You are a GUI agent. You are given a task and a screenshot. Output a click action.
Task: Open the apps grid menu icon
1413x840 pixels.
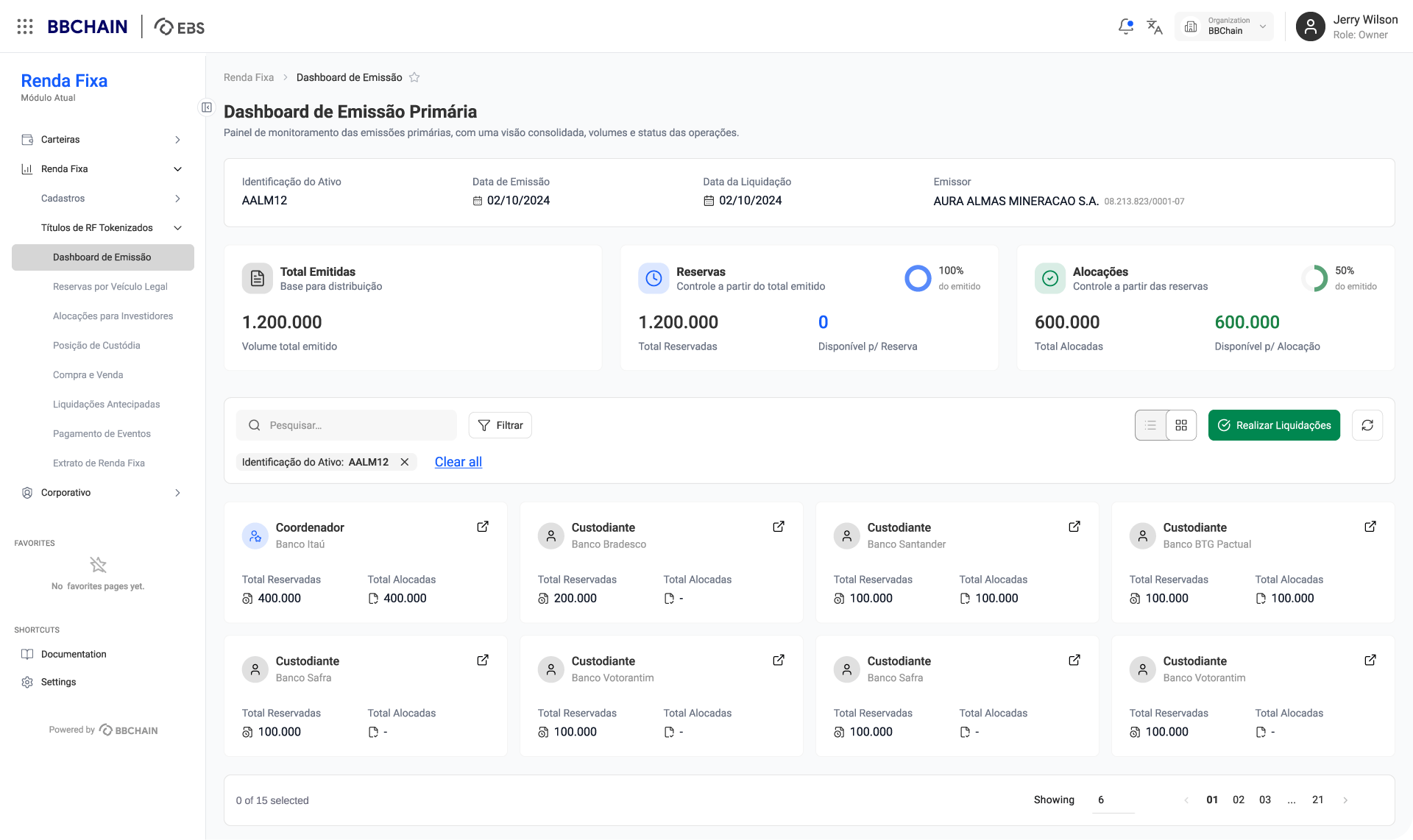[x=25, y=26]
